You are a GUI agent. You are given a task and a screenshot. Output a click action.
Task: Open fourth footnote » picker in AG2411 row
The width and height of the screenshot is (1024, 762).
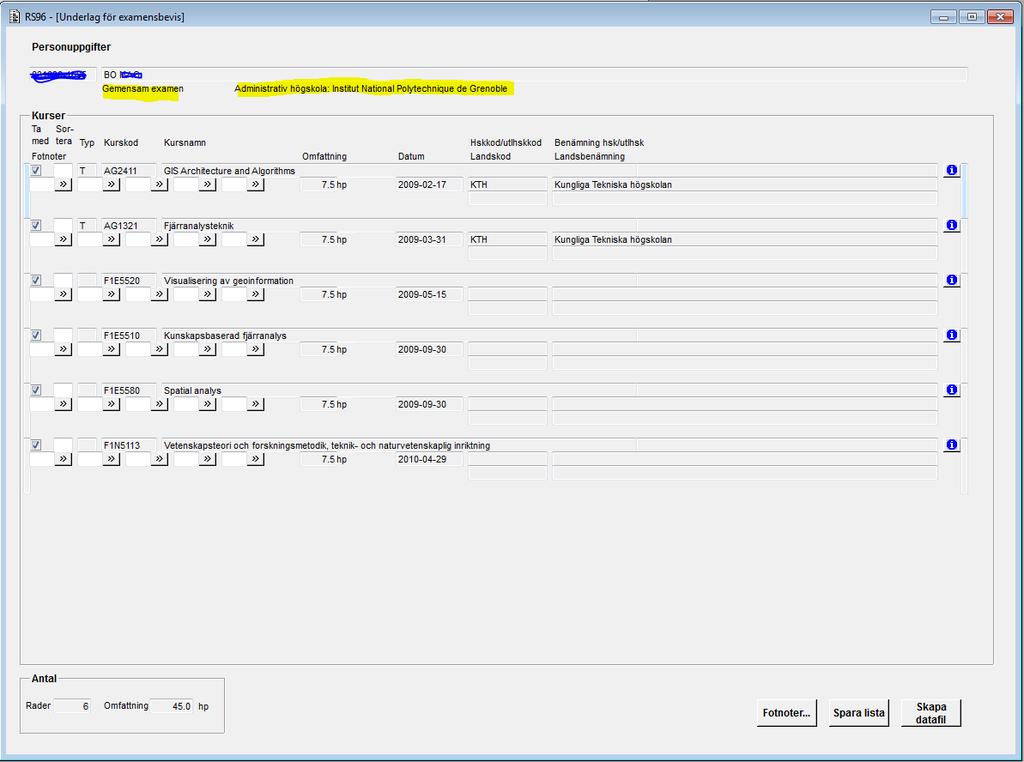[208, 185]
